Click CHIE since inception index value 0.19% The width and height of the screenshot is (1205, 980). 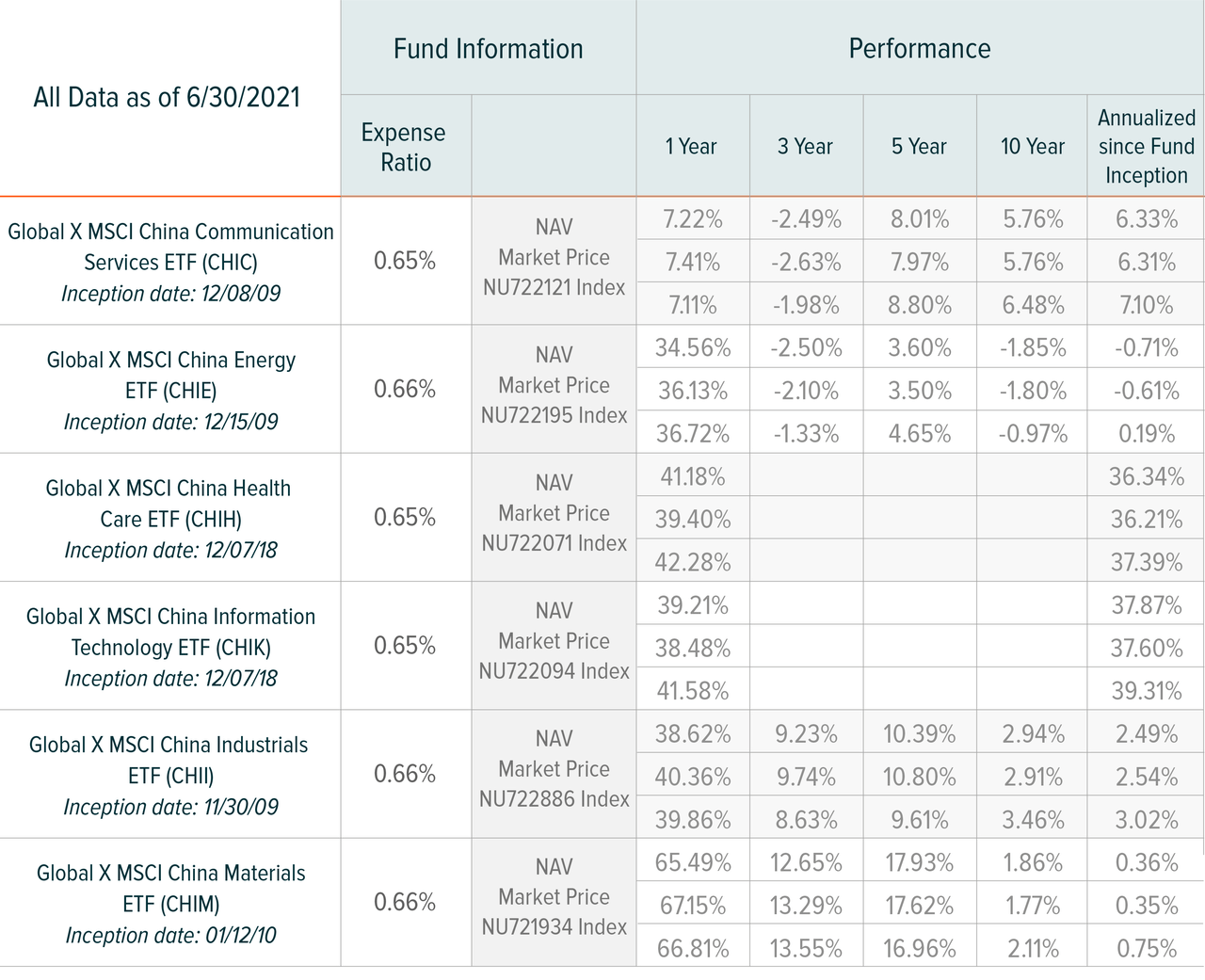tap(1147, 433)
